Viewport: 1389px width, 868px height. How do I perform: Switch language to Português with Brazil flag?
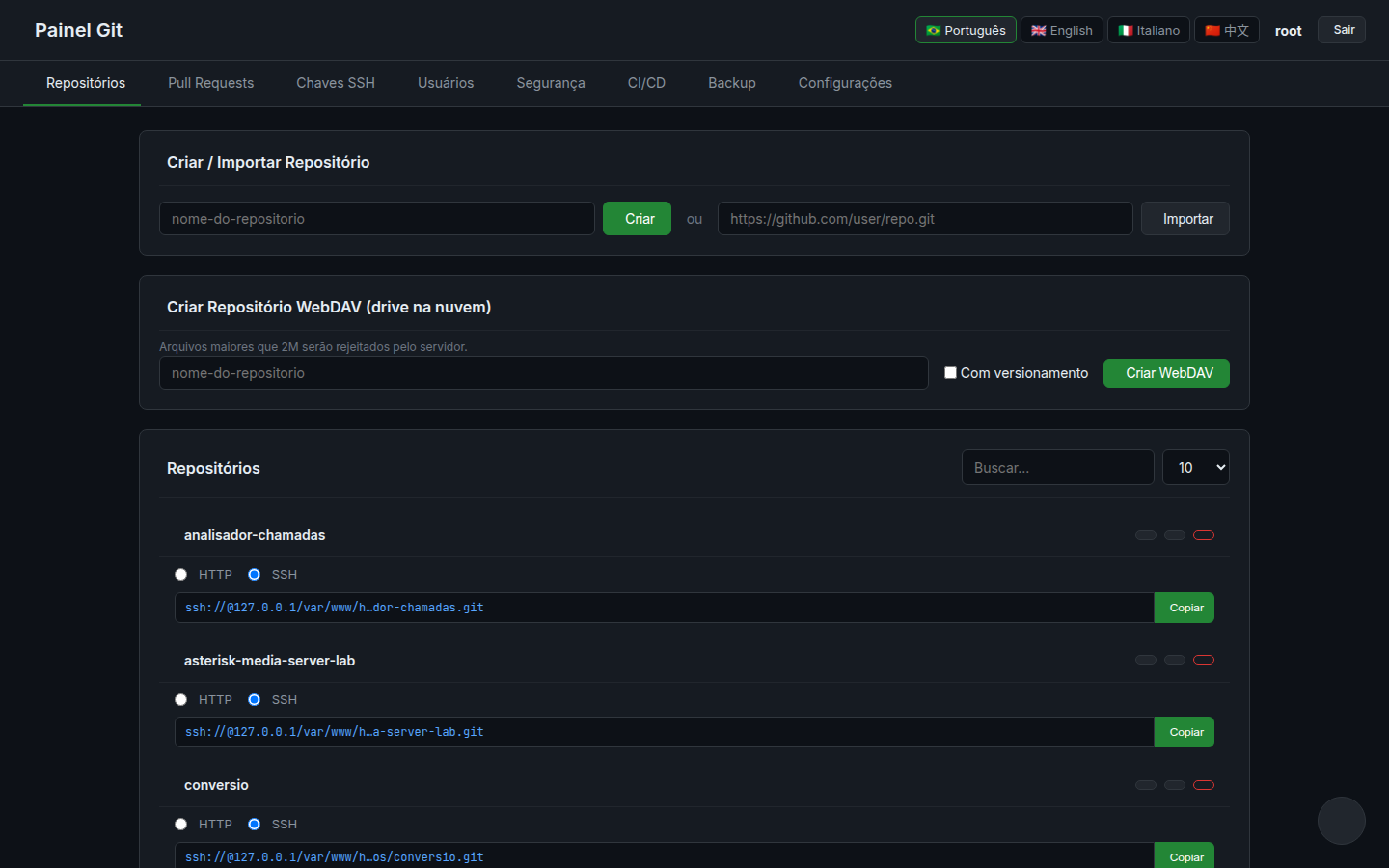click(966, 30)
